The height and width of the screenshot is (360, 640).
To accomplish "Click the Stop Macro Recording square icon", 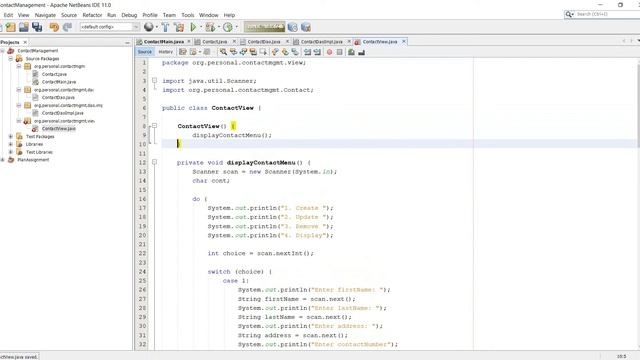I will tap(339, 52).
